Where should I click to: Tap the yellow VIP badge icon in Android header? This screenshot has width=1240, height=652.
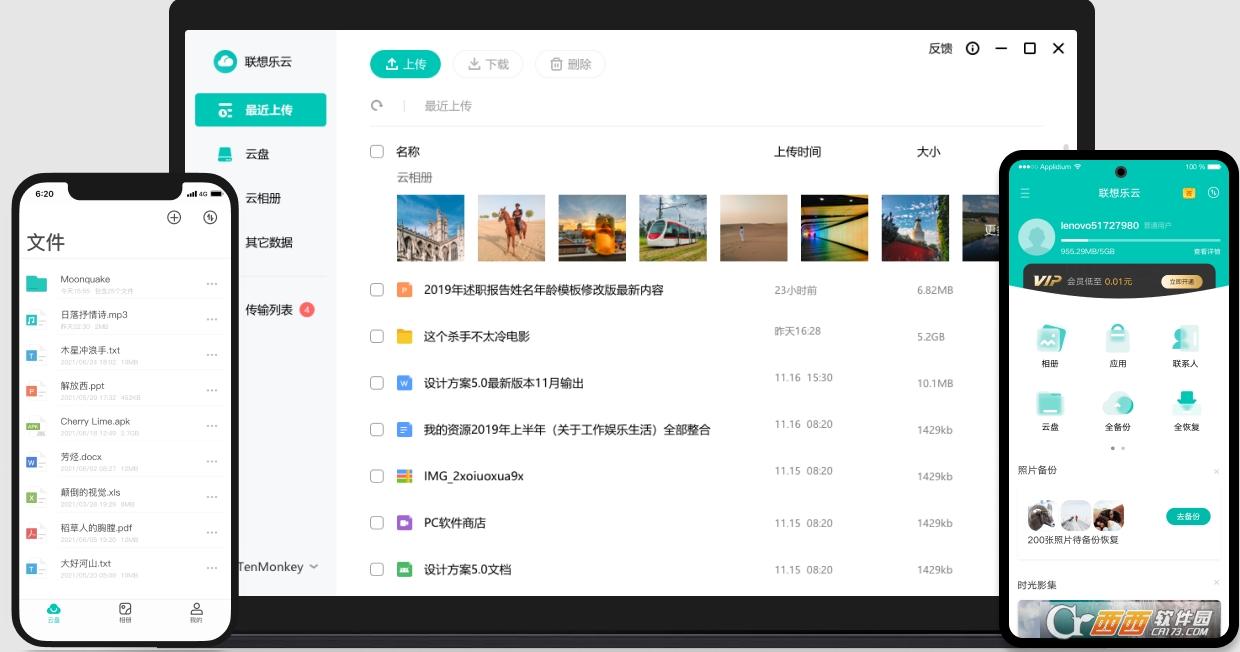1189,193
